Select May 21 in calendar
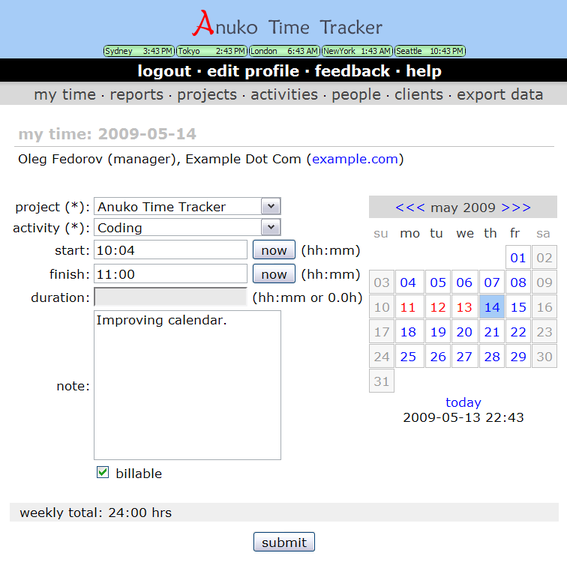Viewport: 567px width, 562px height. coord(492,332)
